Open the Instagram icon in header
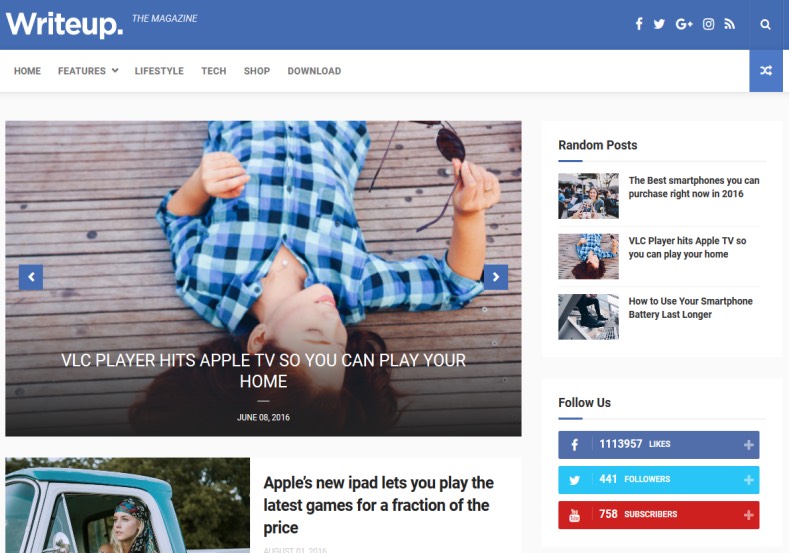Image resolution: width=789 pixels, height=553 pixels. [x=708, y=24]
